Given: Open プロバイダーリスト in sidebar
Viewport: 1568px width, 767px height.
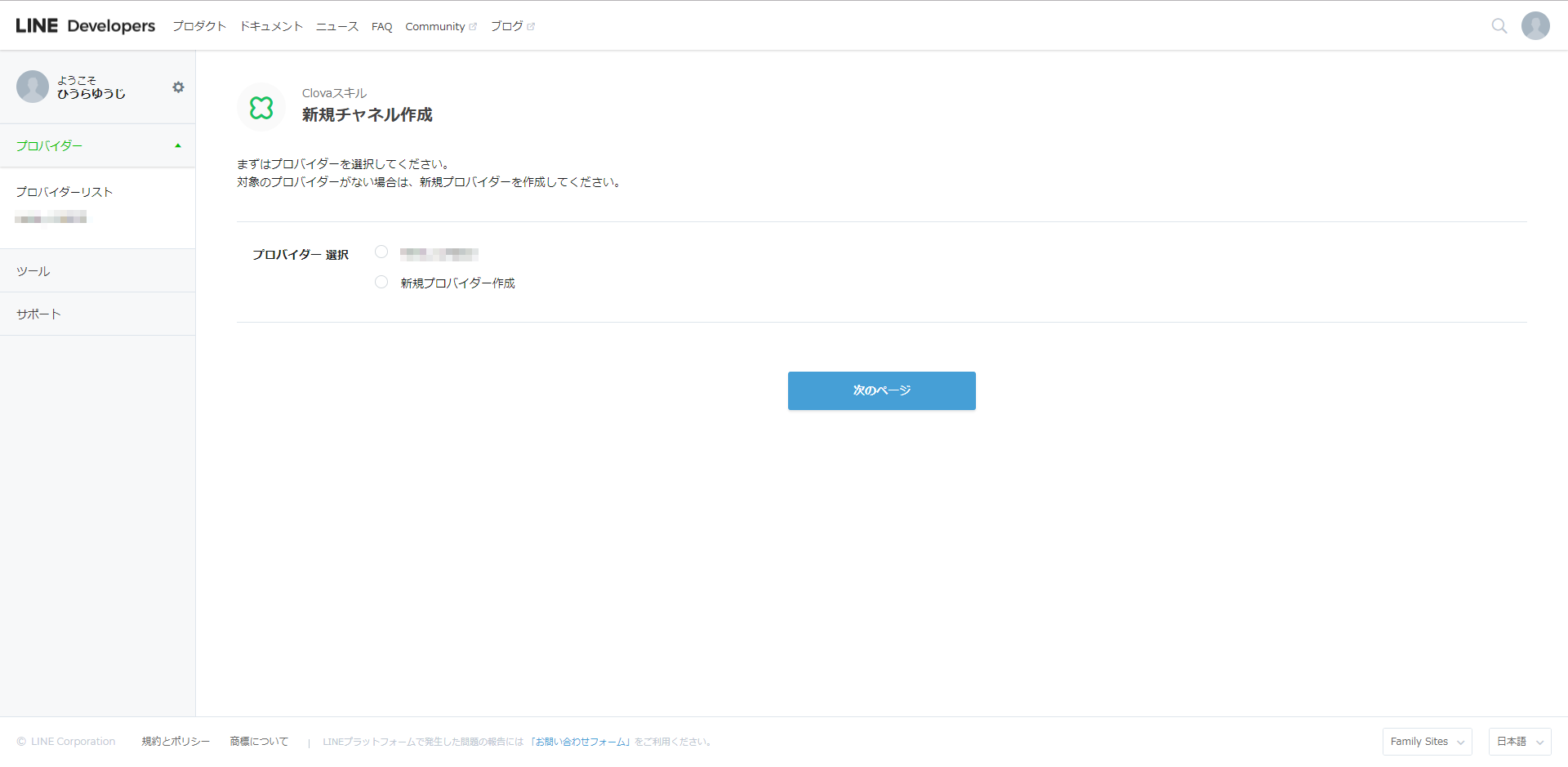Looking at the screenshot, I should (x=65, y=192).
